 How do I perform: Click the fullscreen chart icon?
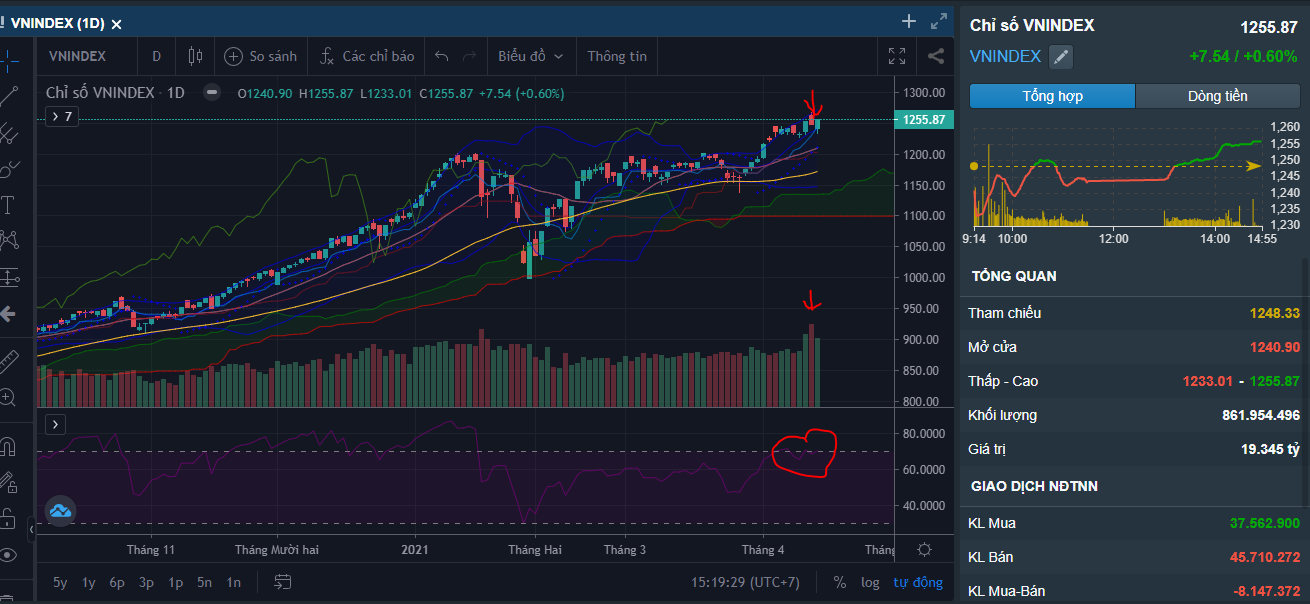tap(897, 56)
